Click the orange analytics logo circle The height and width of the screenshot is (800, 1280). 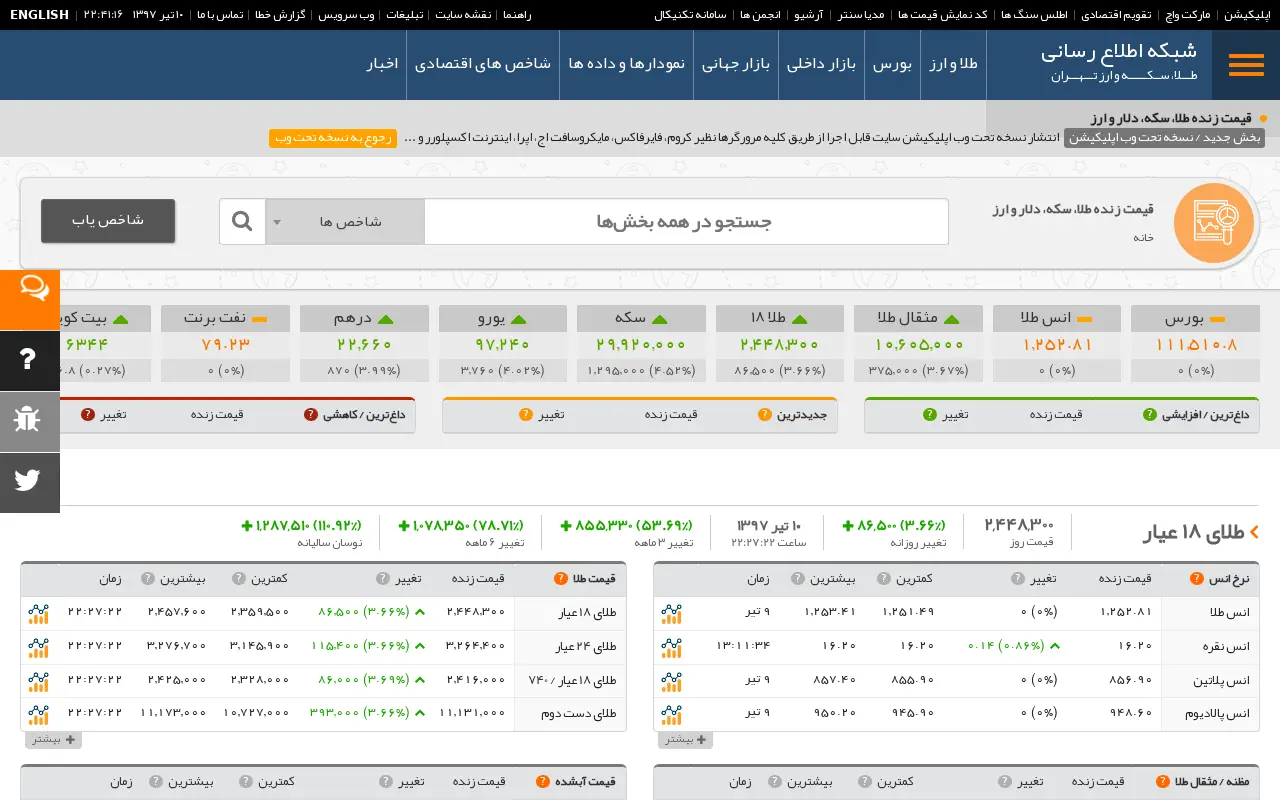click(1214, 223)
